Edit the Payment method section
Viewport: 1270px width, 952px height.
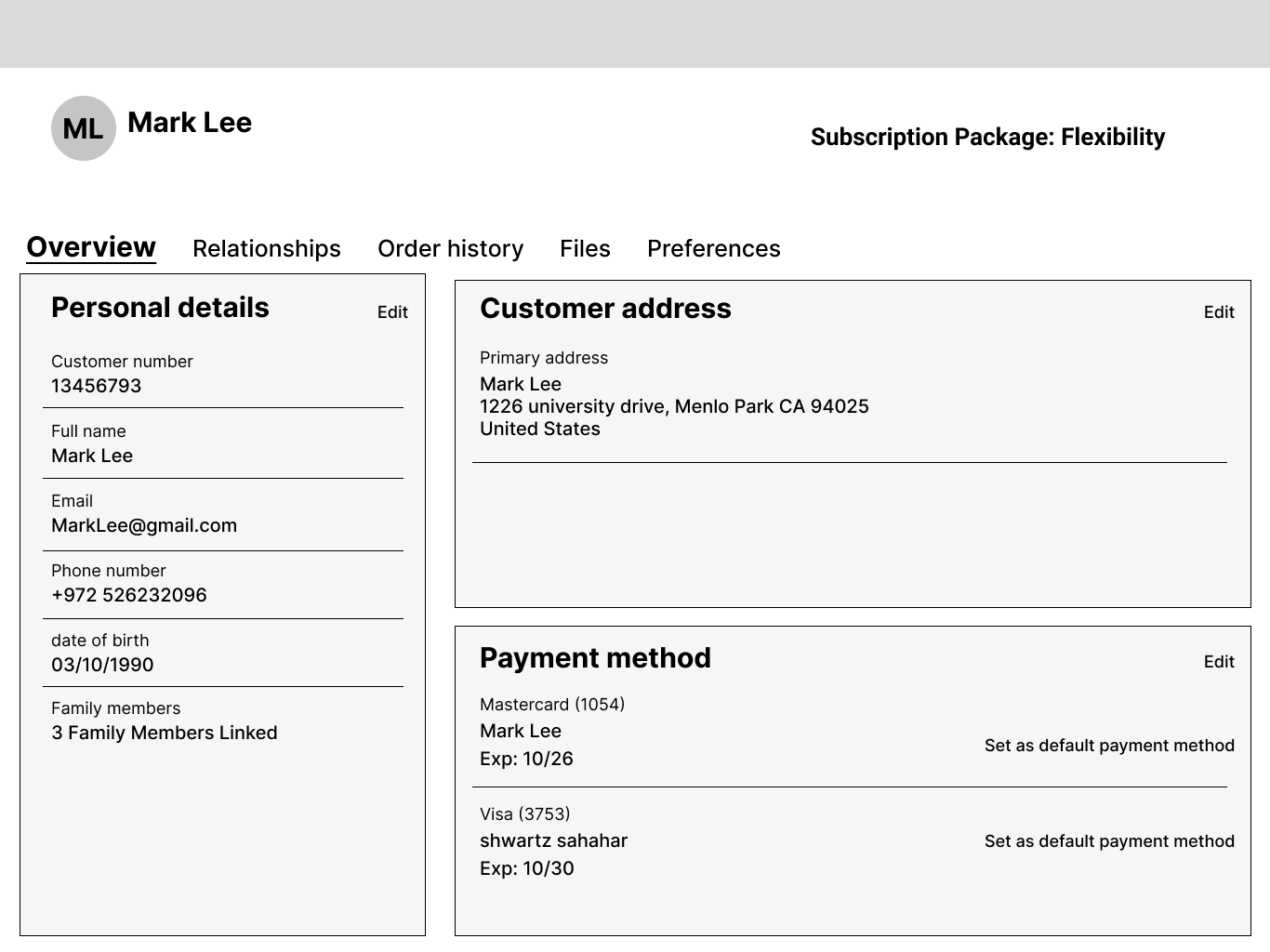pyautogui.click(x=1219, y=662)
